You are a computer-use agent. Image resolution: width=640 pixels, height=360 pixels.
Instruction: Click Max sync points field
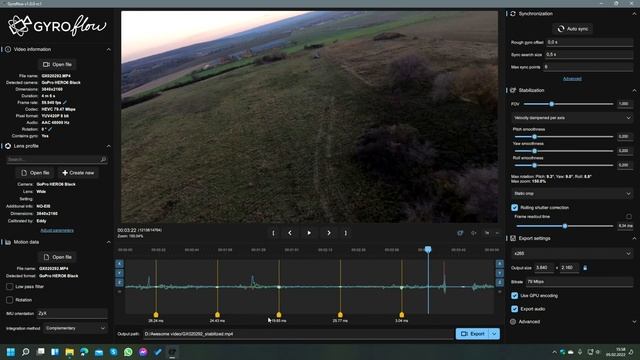[x=588, y=67]
